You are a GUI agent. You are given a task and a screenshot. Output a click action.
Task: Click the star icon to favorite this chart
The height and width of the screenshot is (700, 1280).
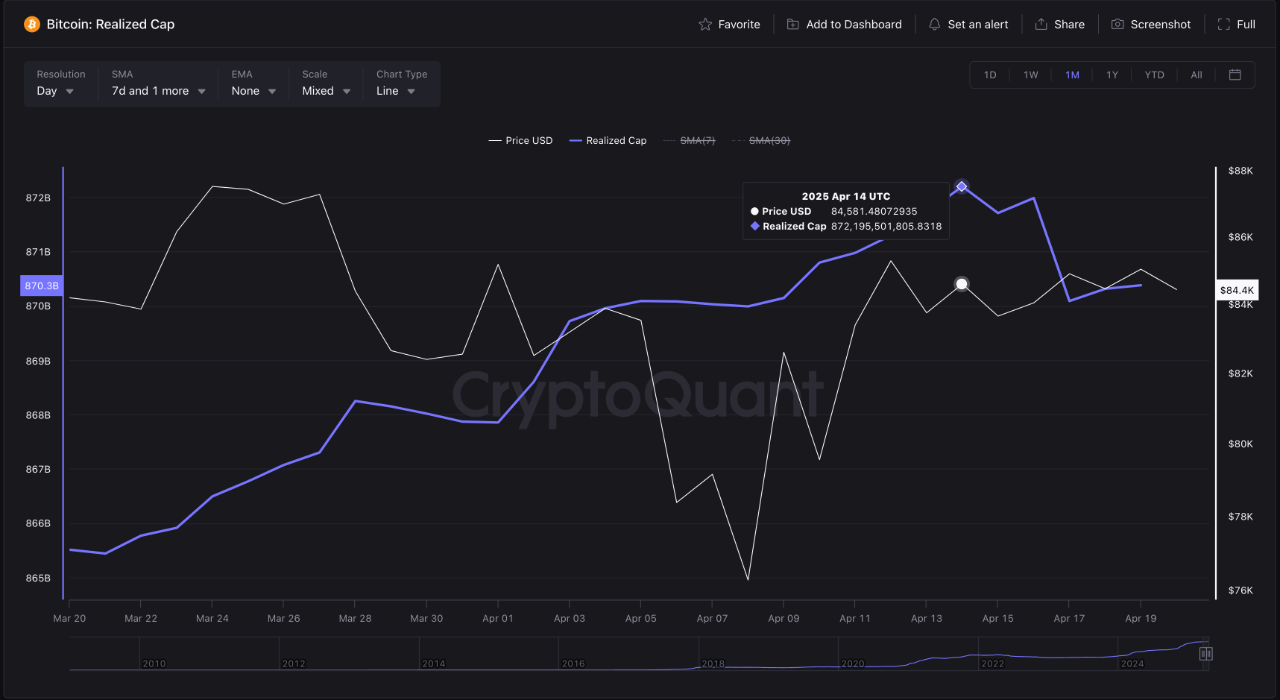(704, 24)
